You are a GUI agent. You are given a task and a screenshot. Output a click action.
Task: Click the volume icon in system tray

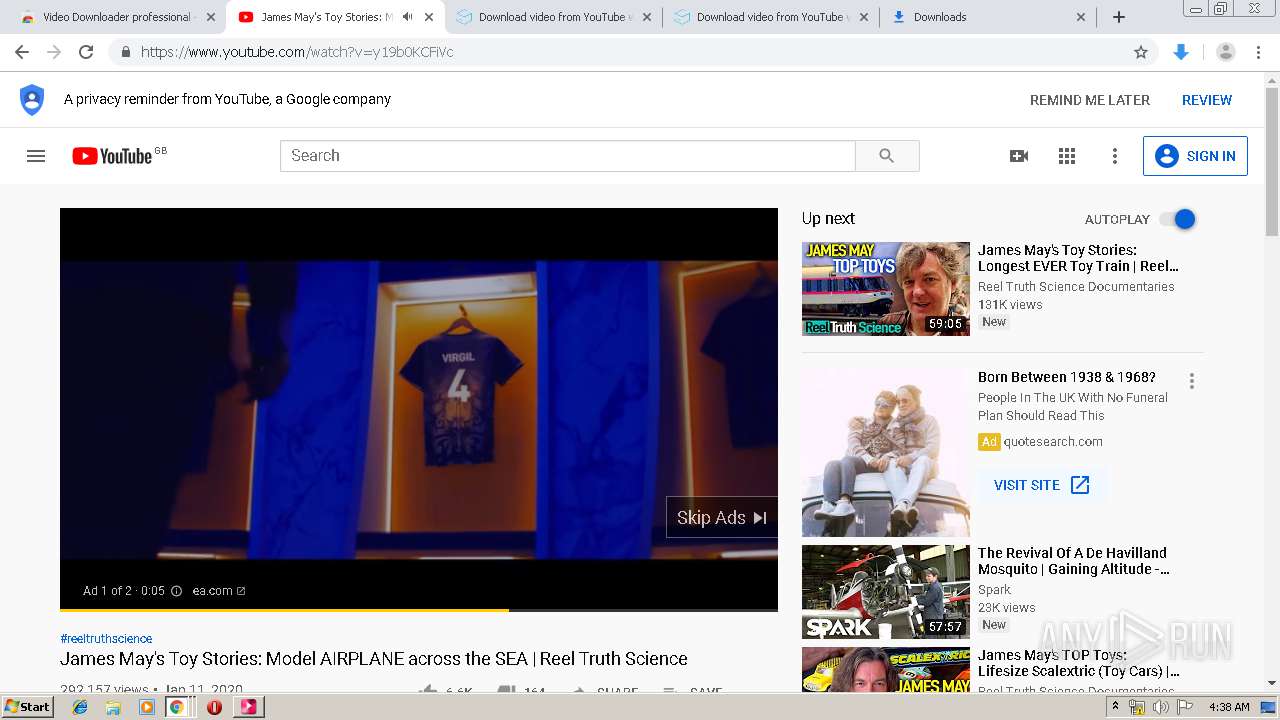(x=1161, y=707)
